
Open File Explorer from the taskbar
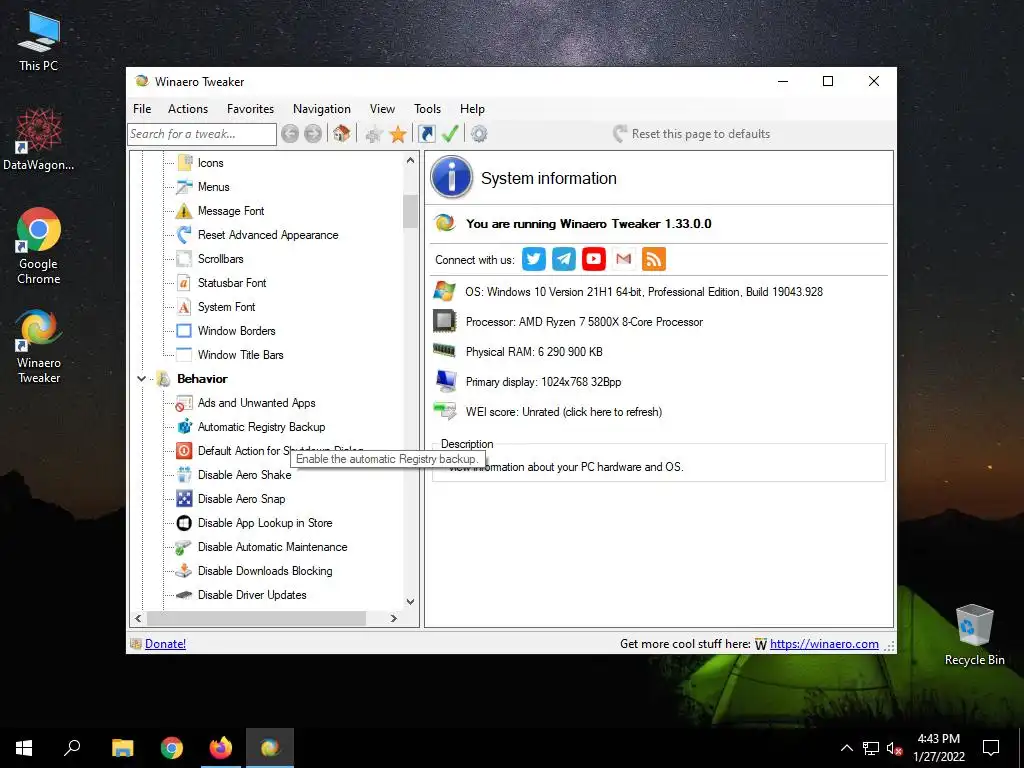pyautogui.click(x=122, y=748)
